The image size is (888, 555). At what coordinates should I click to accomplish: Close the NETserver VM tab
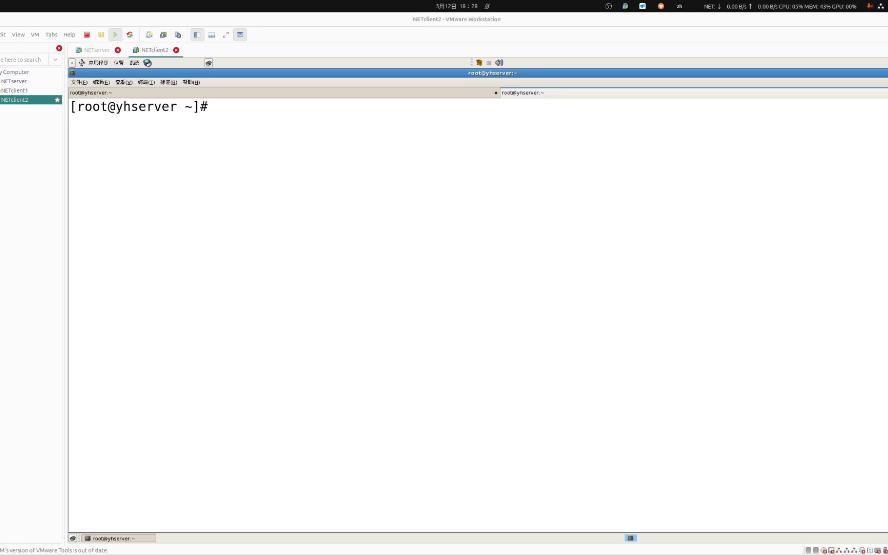pos(118,50)
